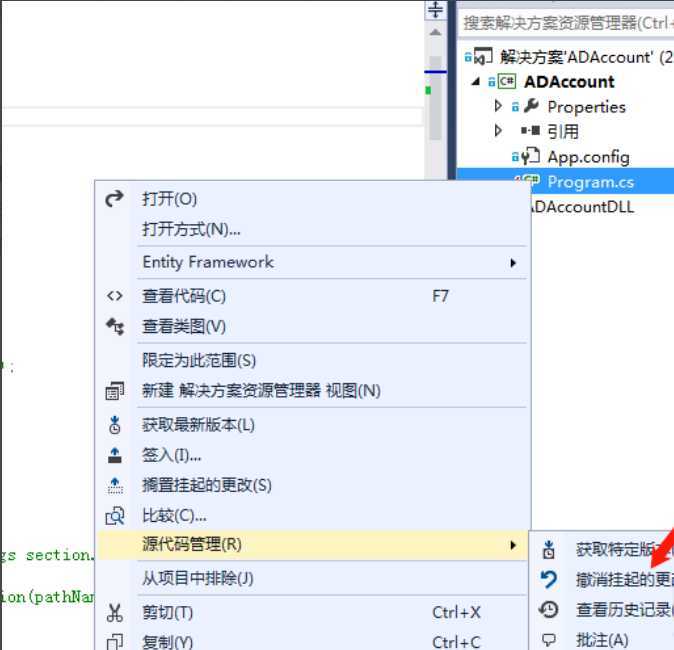Click the Open (打开) arrow icon

pos(114,199)
